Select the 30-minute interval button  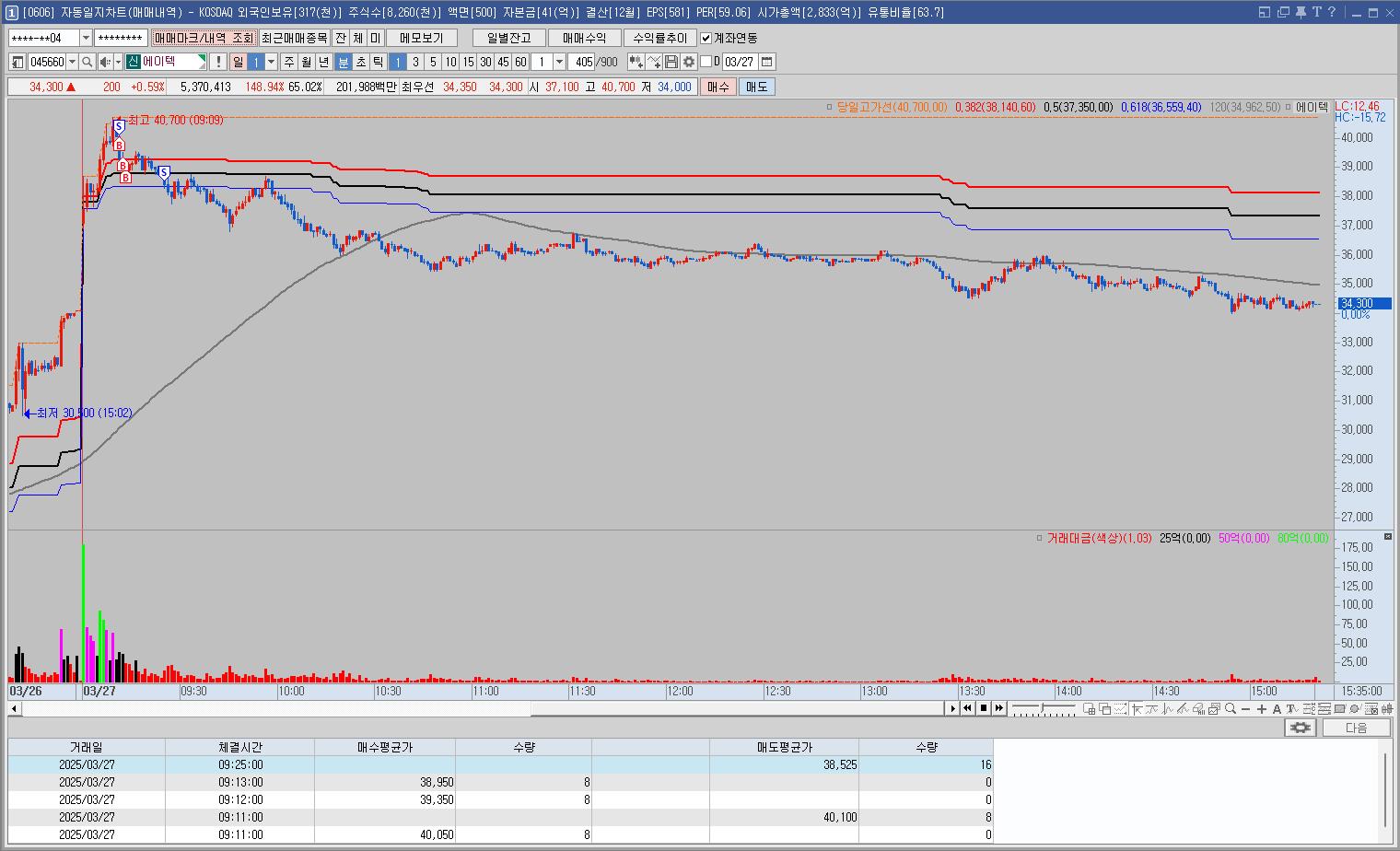(x=485, y=62)
